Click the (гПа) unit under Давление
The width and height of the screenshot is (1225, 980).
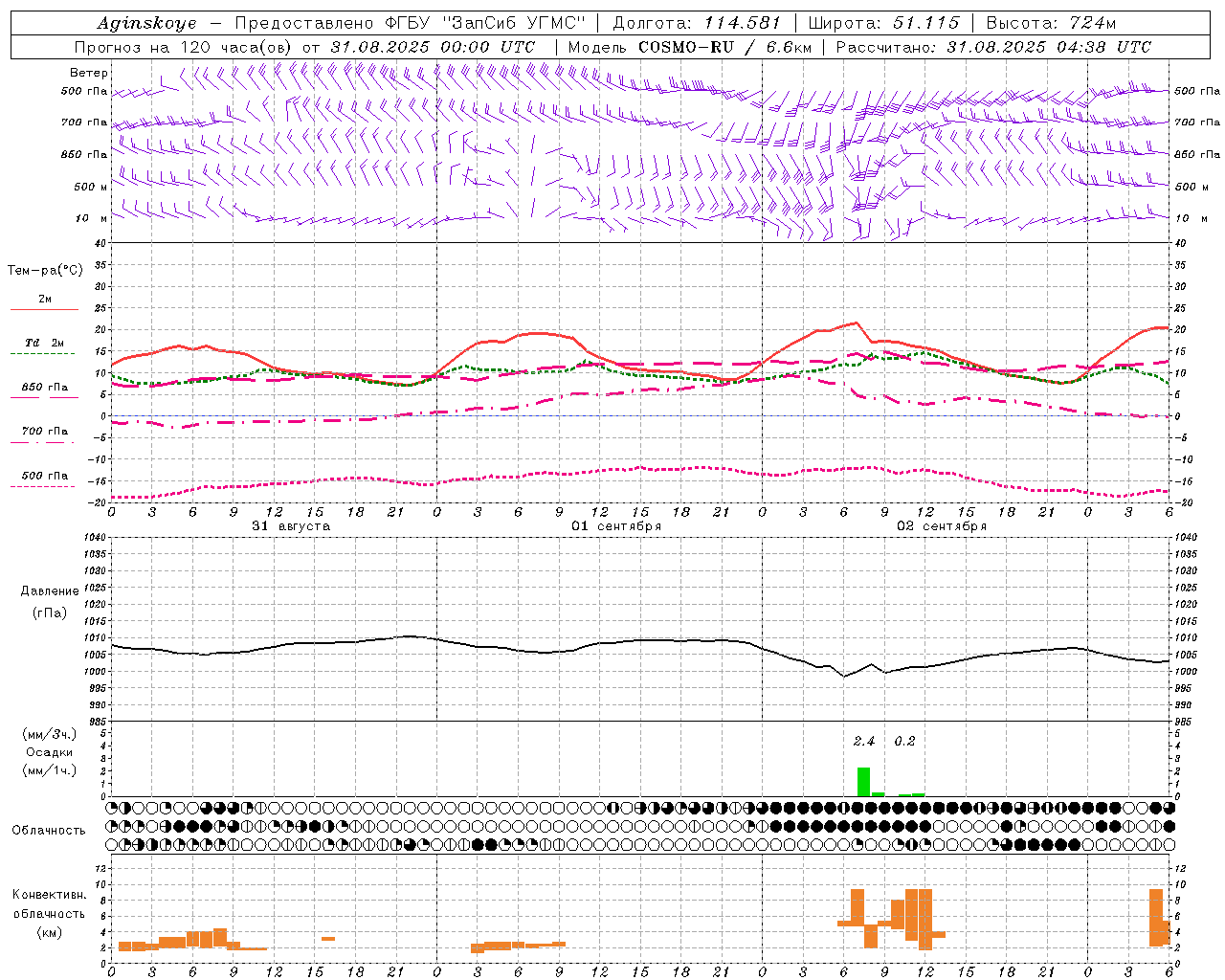(49, 613)
